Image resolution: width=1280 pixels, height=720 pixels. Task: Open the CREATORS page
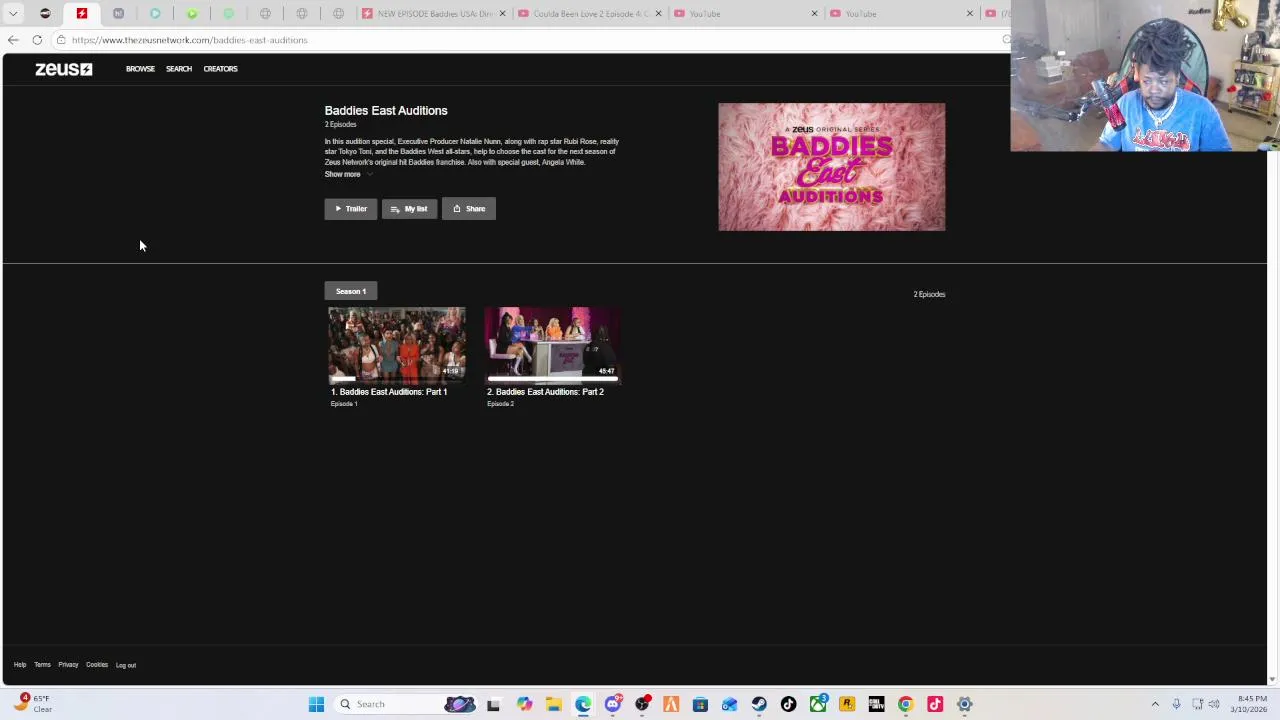tap(220, 69)
